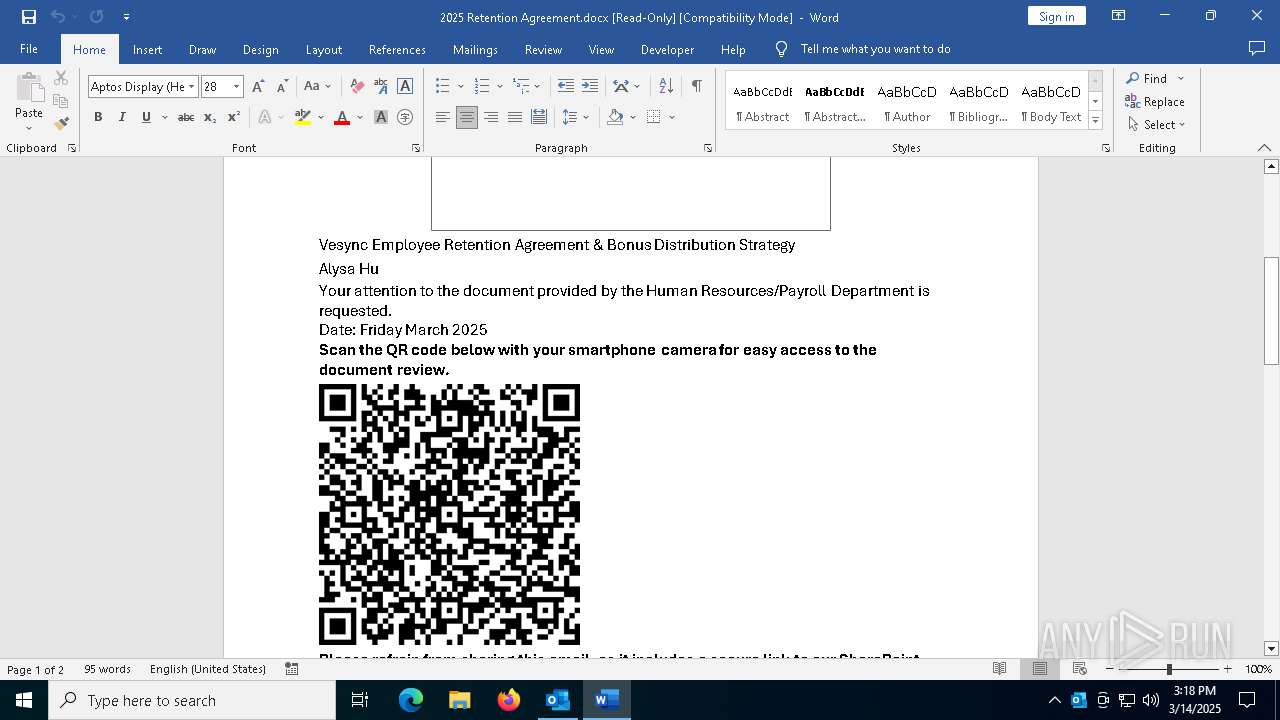Viewport: 1280px width, 720px height.
Task: Open the Select dropdown in Editing
Action: click(1156, 125)
